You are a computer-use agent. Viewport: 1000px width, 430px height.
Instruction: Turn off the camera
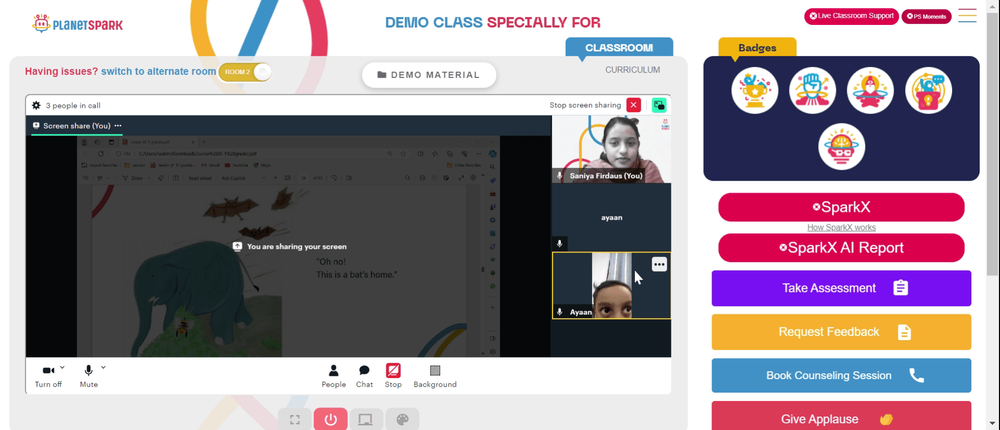[48, 376]
